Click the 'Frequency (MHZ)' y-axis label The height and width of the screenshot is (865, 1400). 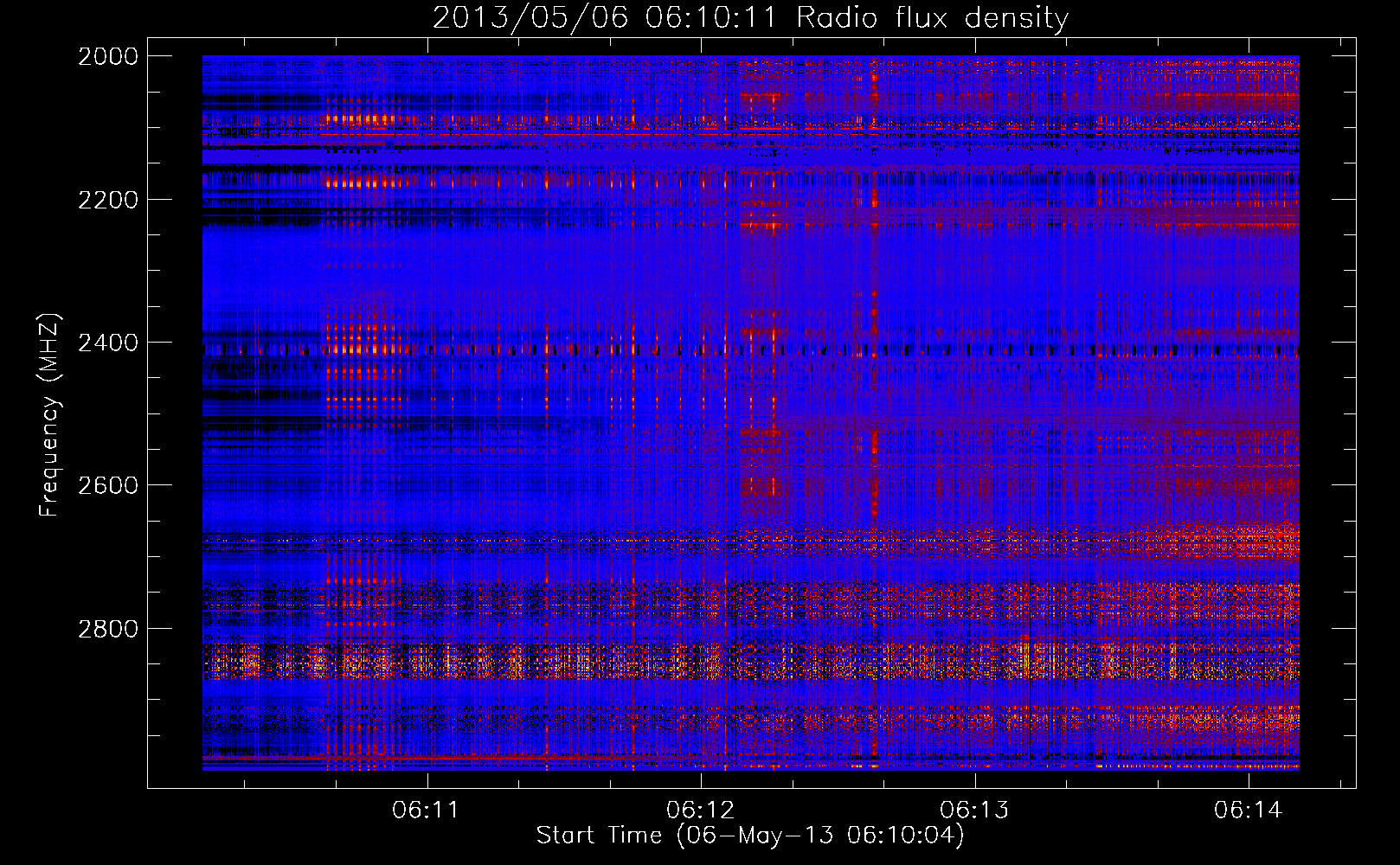coord(49,415)
